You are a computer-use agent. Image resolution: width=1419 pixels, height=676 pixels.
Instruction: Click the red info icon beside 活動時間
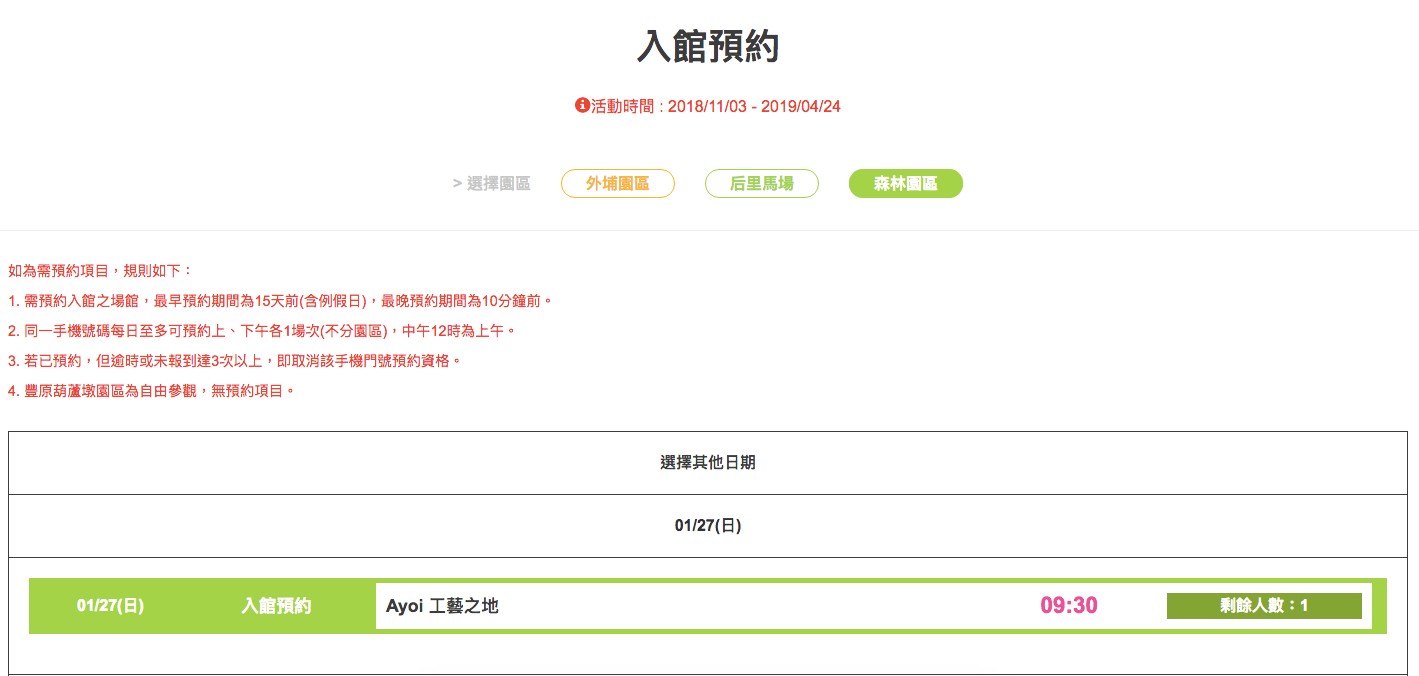point(581,105)
